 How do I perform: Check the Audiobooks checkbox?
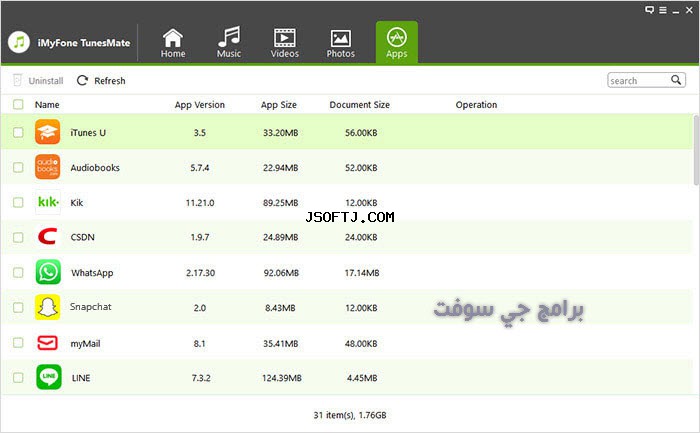point(18,167)
